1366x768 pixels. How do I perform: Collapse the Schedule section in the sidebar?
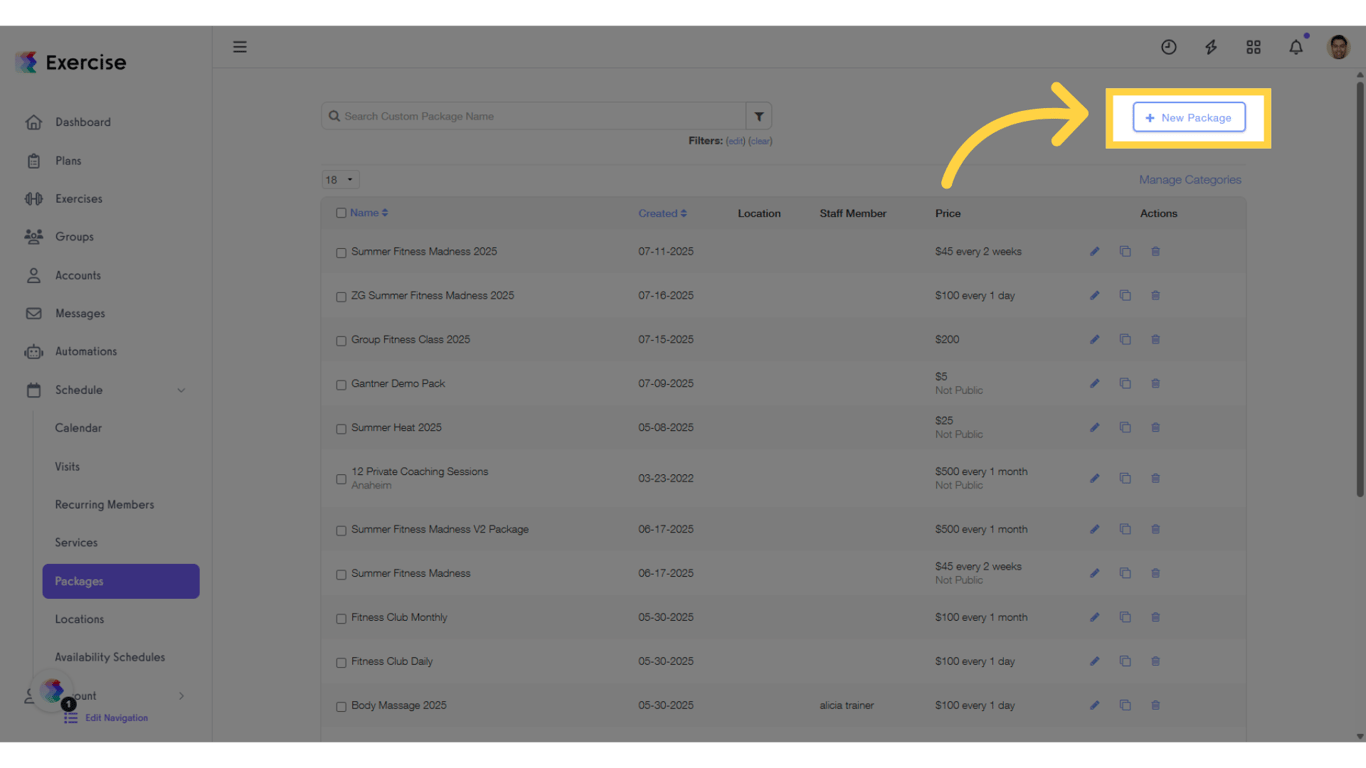(181, 390)
